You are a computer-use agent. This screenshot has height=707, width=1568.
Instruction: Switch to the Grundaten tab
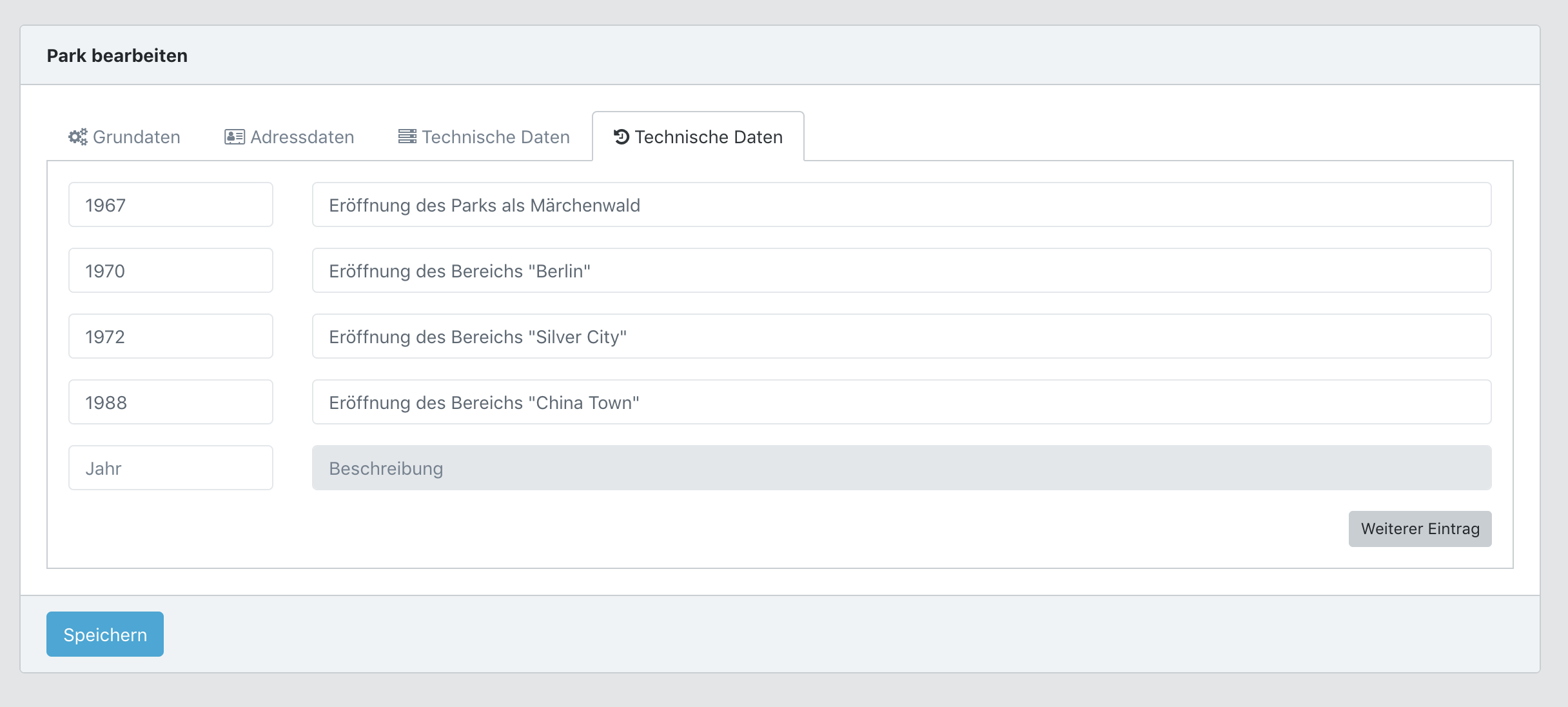136,137
